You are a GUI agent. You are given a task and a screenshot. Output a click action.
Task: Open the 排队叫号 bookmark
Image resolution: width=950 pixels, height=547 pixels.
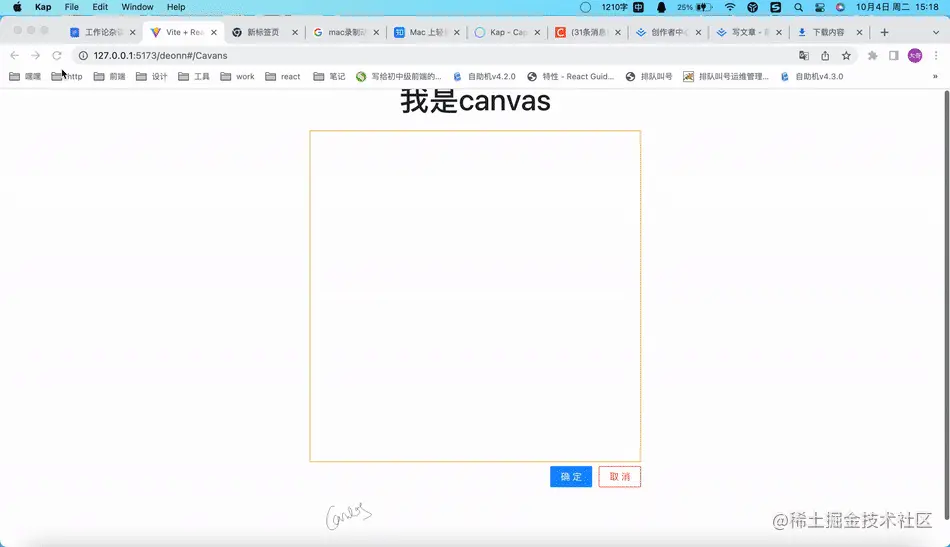[649, 76]
